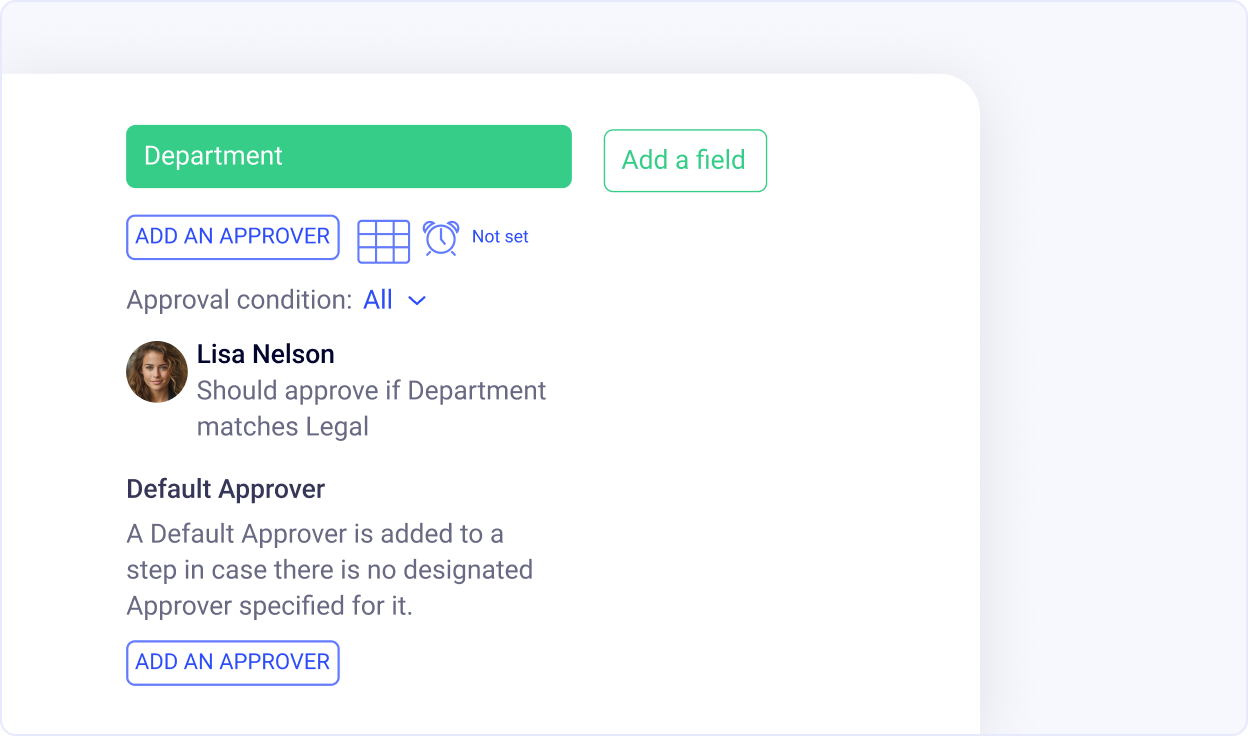Image resolution: width=1248 pixels, height=736 pixels.
Task: Click the Add a field button
Action: pyautogui.click(x=685, y=160)
